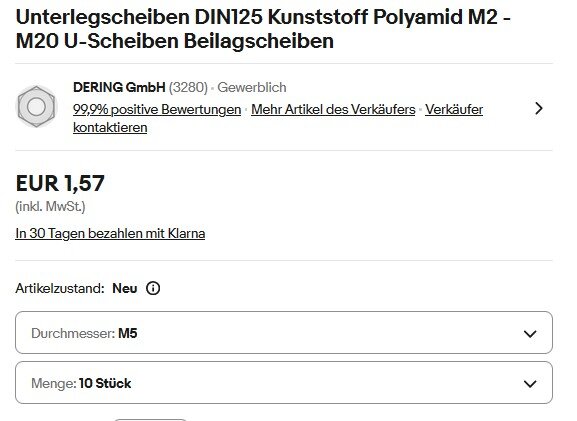Open 99,9% positive Bewertungen link
The width and height of the screenshot is (577, 421).
(157, 109)
